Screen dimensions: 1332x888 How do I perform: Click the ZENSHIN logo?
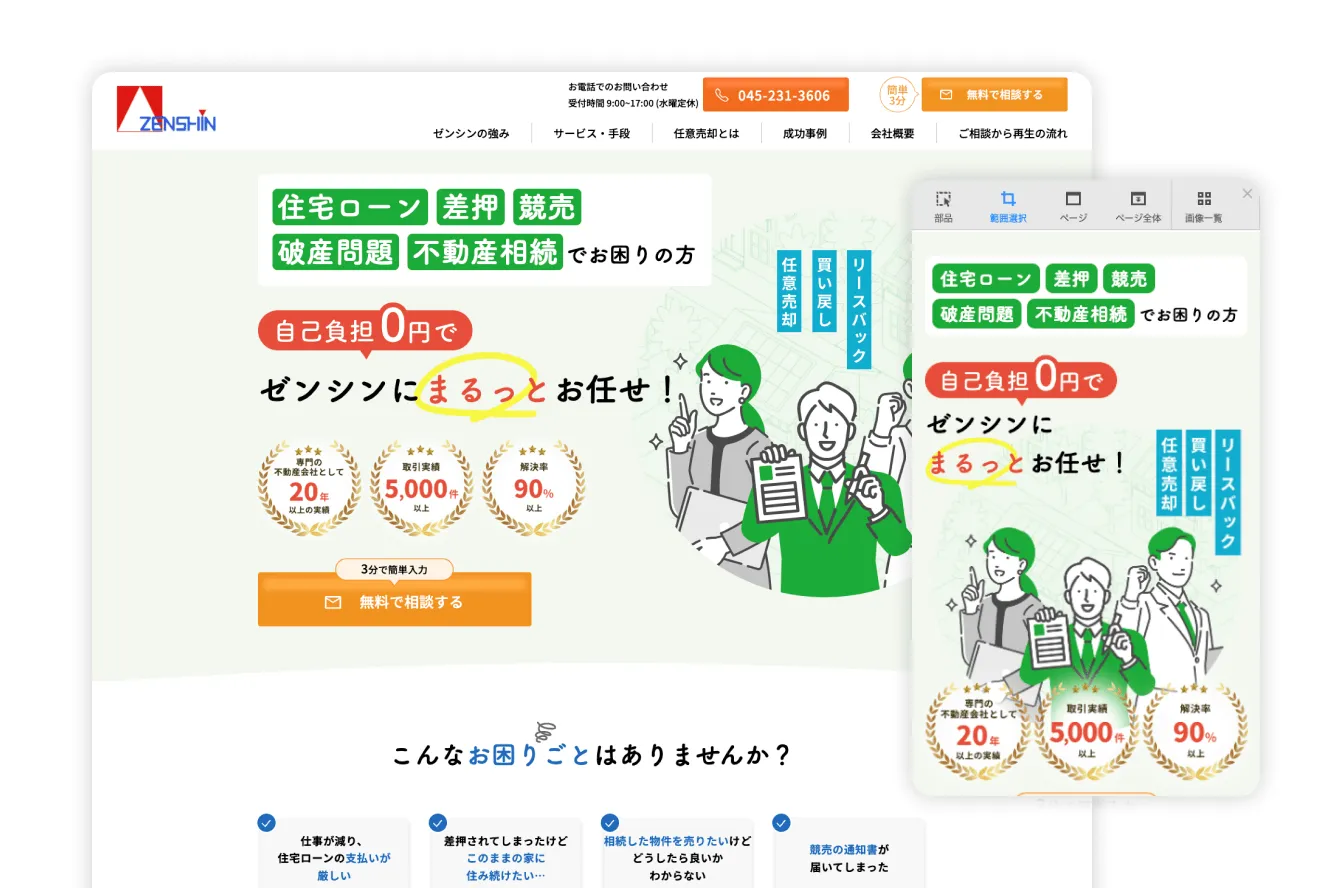(166, 109)
